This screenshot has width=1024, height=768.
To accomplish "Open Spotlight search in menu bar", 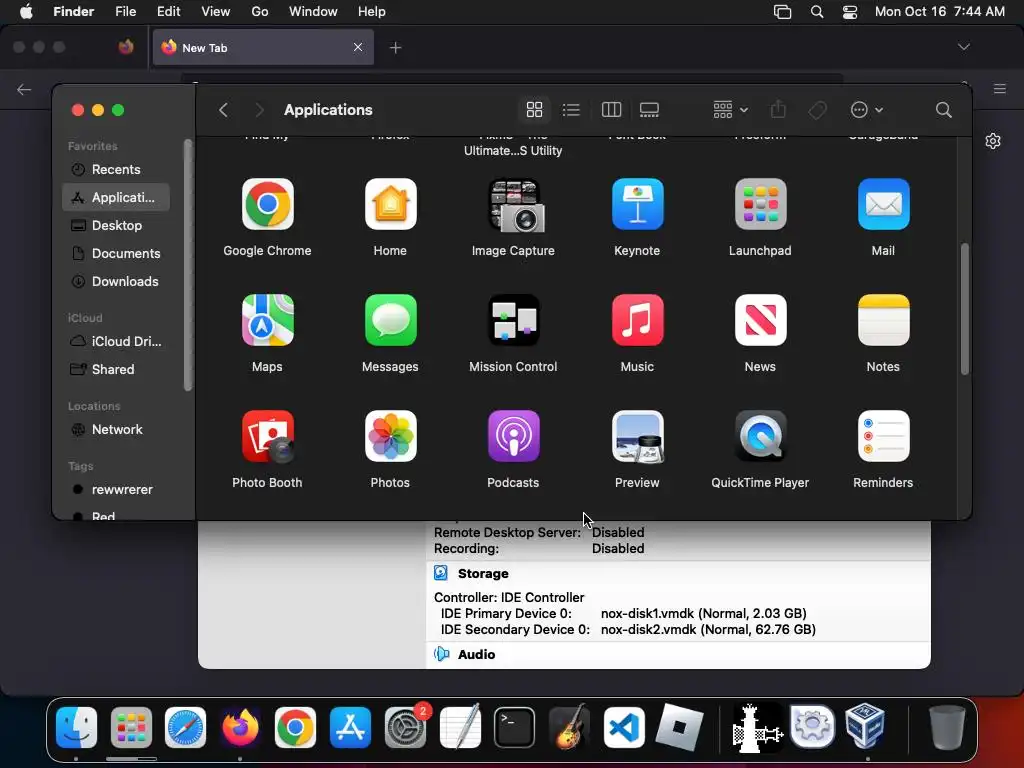I will 817,12.
